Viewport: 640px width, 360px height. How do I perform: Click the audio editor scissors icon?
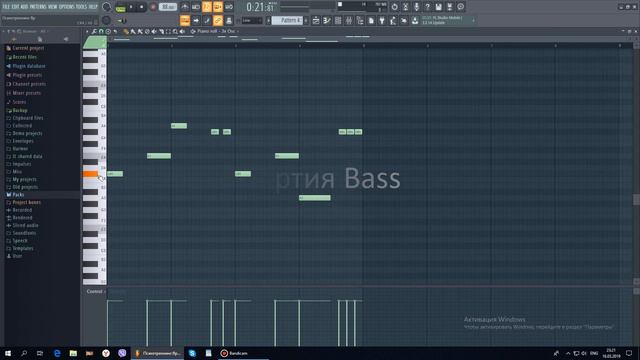tap(405, 7)
